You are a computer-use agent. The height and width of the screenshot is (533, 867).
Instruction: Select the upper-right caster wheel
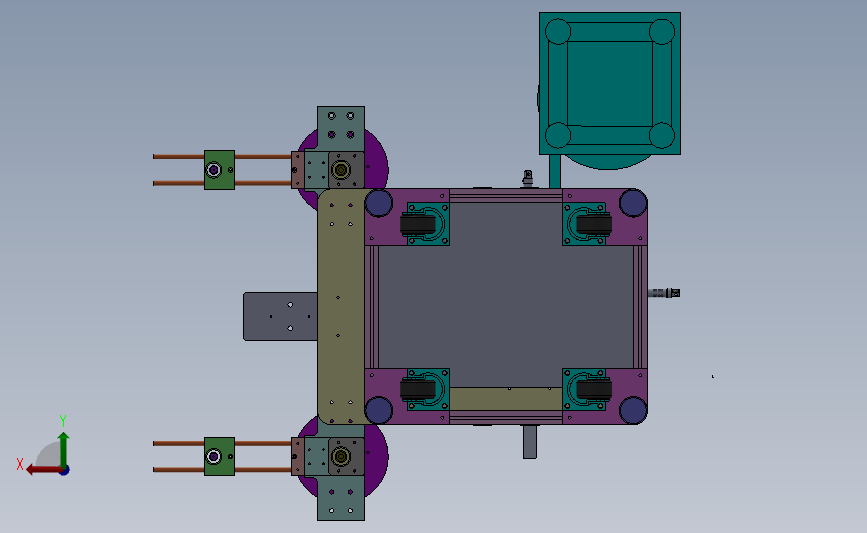(x=594, y=224)
